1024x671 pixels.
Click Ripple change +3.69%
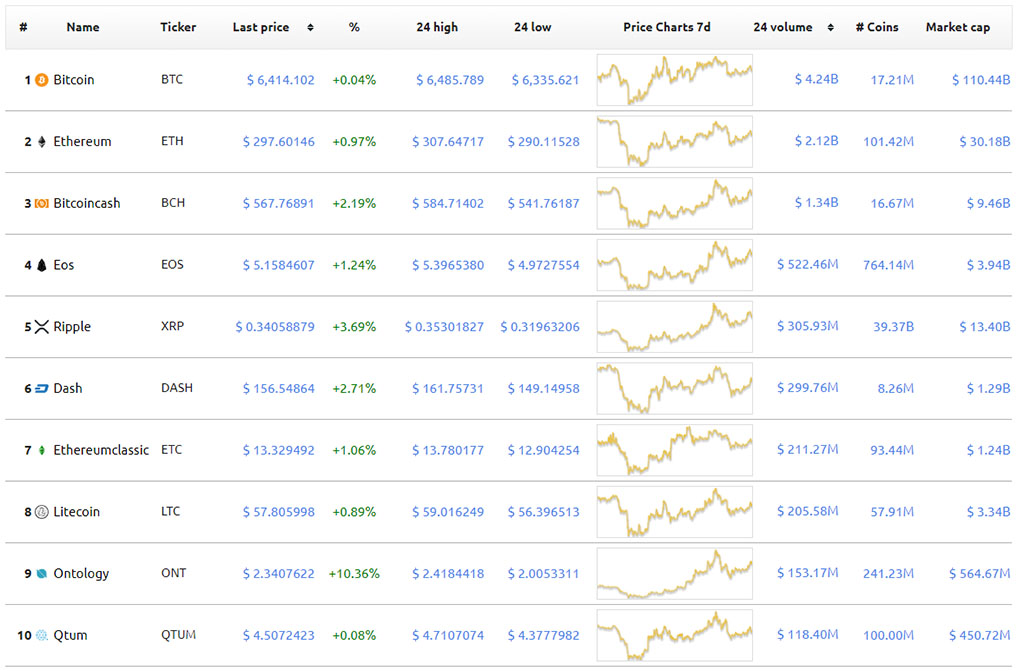[354, 327]
